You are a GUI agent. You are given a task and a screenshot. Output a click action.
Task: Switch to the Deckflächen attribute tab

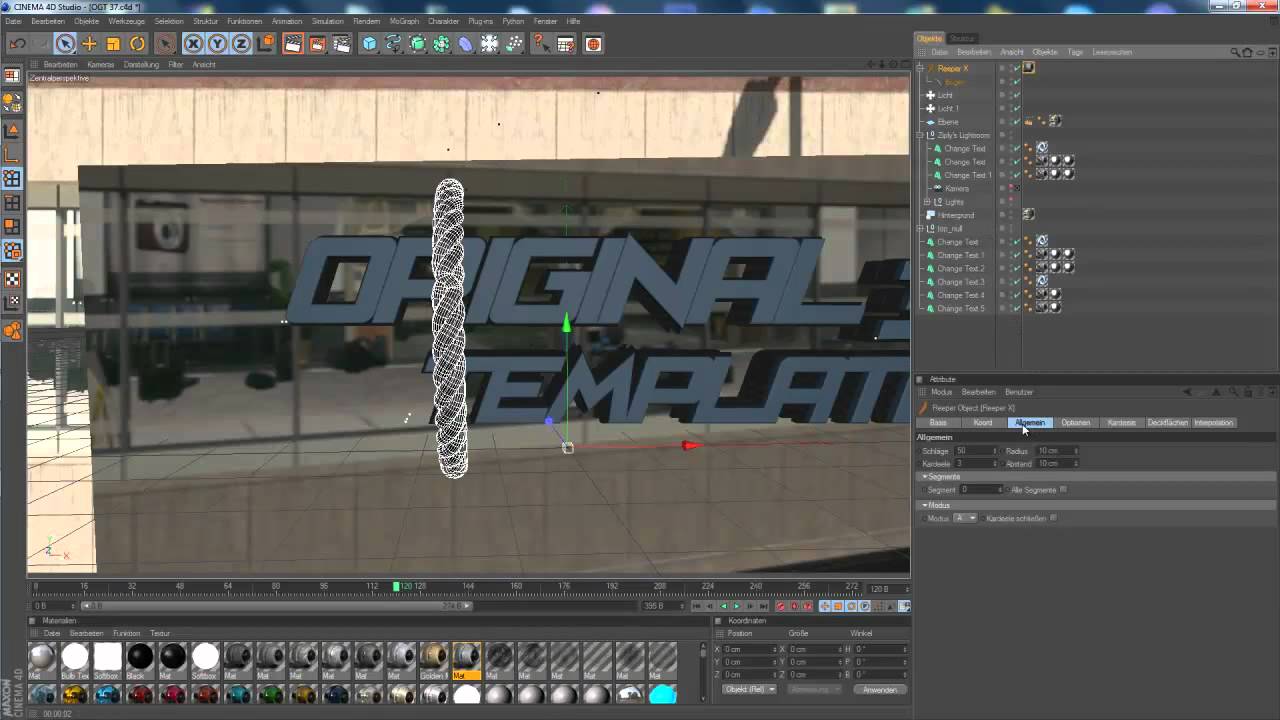1167,422
